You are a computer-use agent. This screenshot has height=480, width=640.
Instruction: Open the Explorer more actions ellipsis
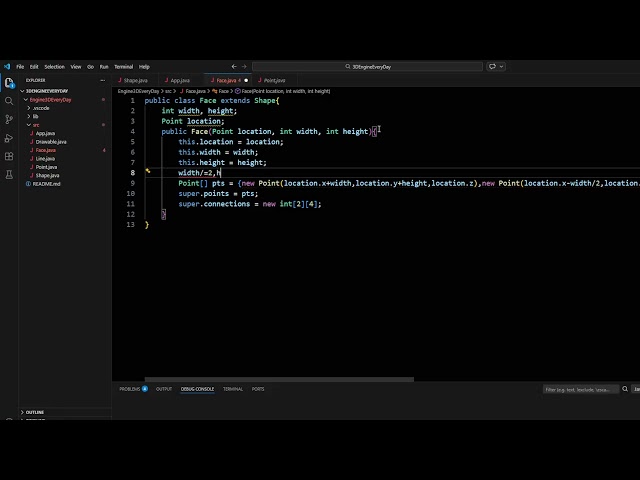102,80
